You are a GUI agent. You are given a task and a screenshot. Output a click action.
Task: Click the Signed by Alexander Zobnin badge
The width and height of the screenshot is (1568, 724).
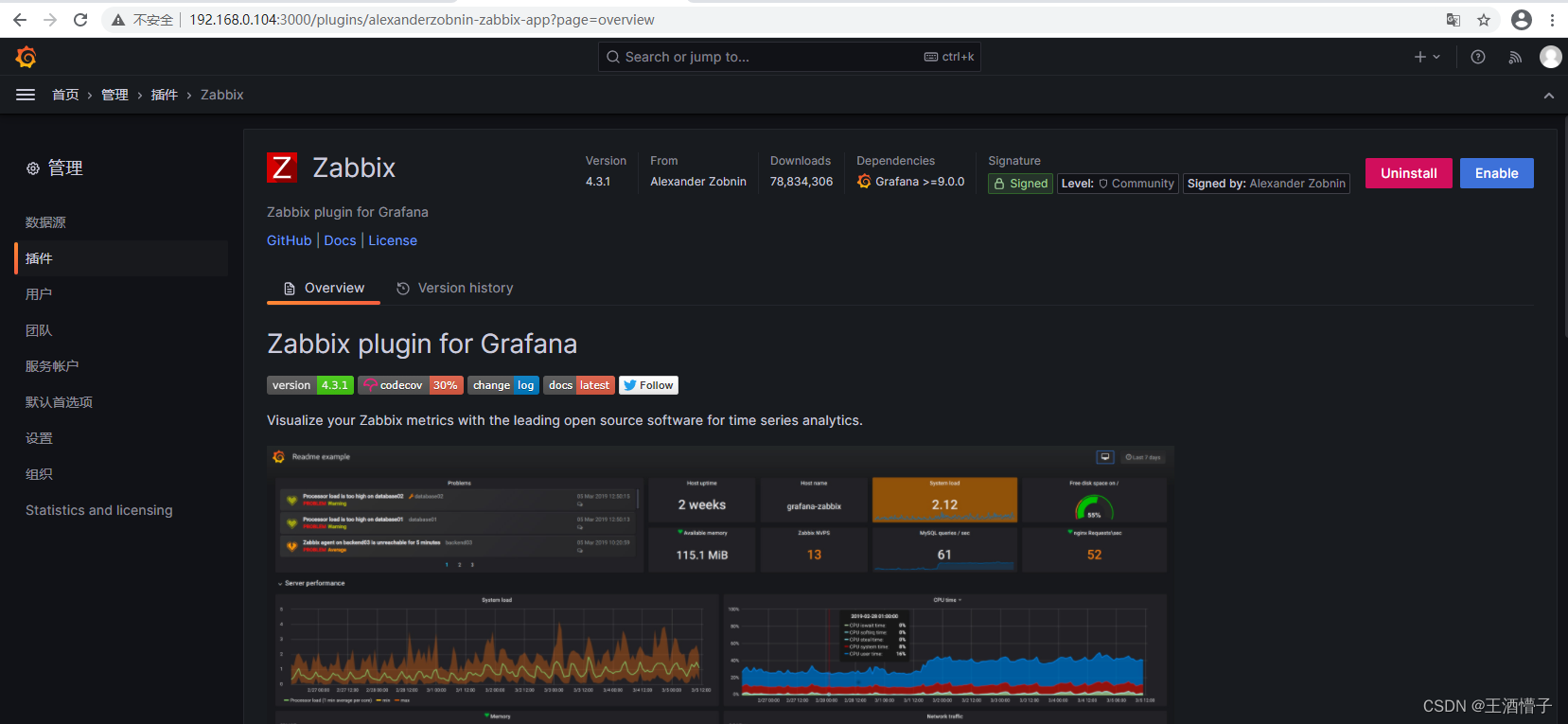1266,184
